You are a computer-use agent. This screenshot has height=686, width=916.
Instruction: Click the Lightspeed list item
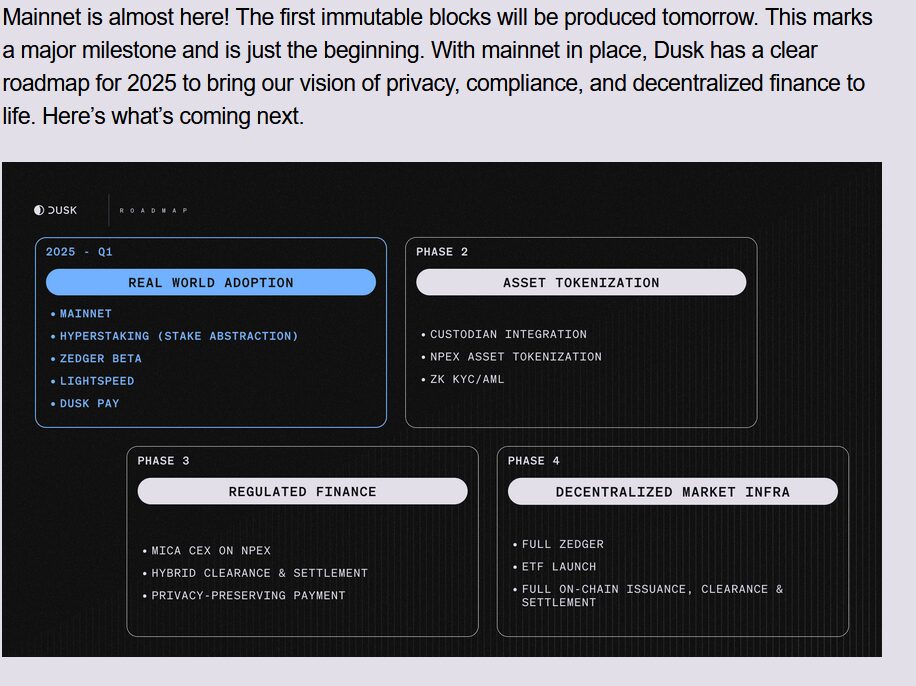click(97, 381)
